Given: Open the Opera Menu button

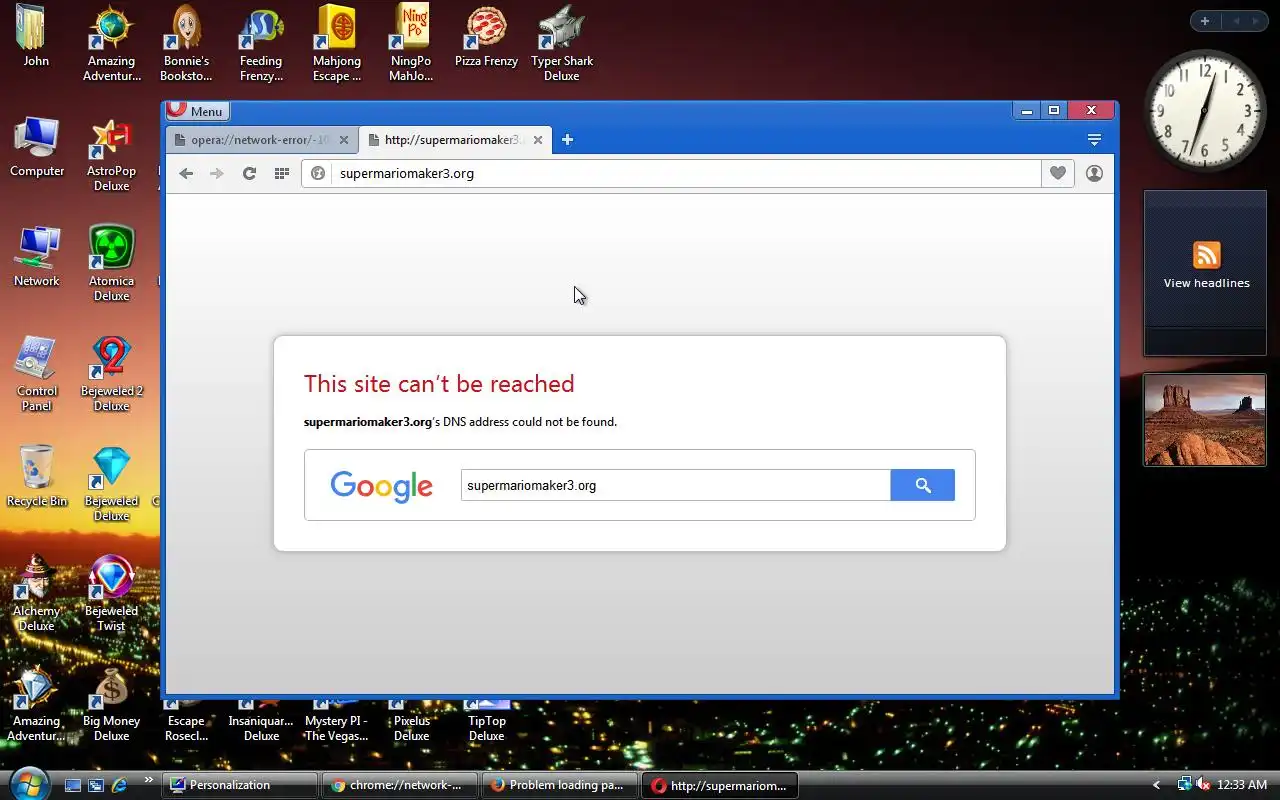Looking at the screenshot, I should pyautogui.click(x=198, y=111).
